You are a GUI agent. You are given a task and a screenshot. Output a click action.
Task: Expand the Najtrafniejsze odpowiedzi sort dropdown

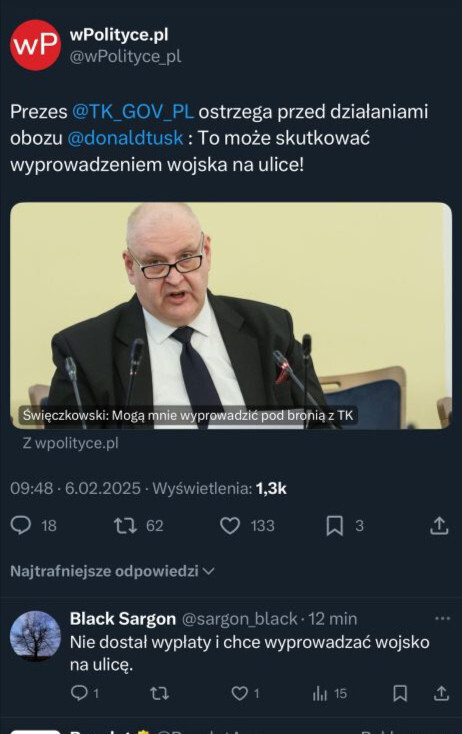click(x=112, y=571)
